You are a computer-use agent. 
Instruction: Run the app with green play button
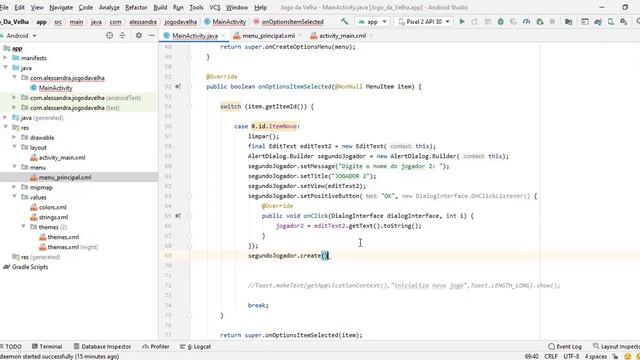tap(462, 22)
